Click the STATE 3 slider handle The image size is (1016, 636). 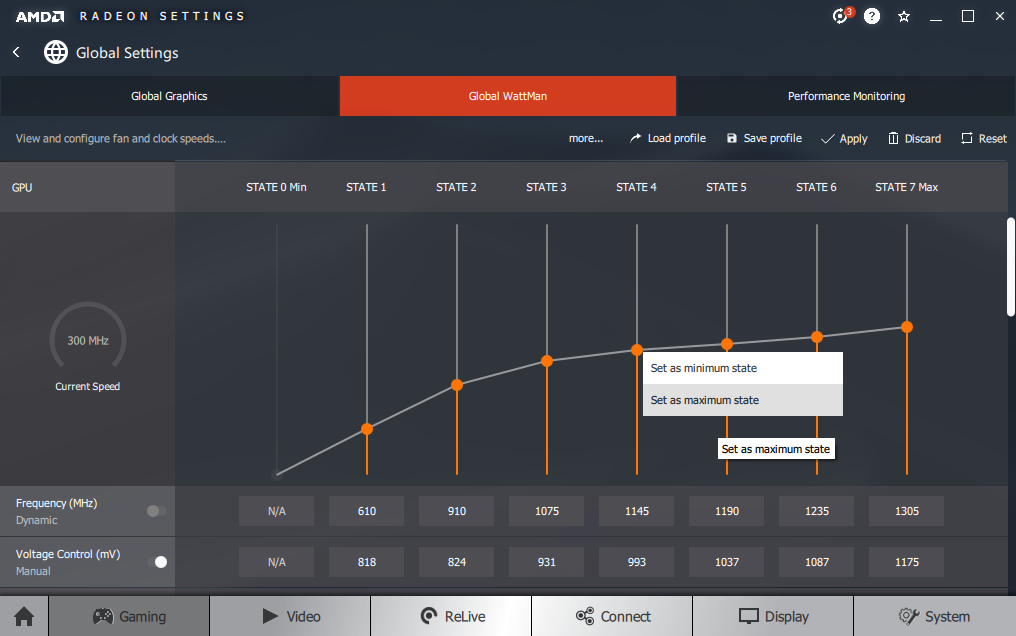pos(547,361)
